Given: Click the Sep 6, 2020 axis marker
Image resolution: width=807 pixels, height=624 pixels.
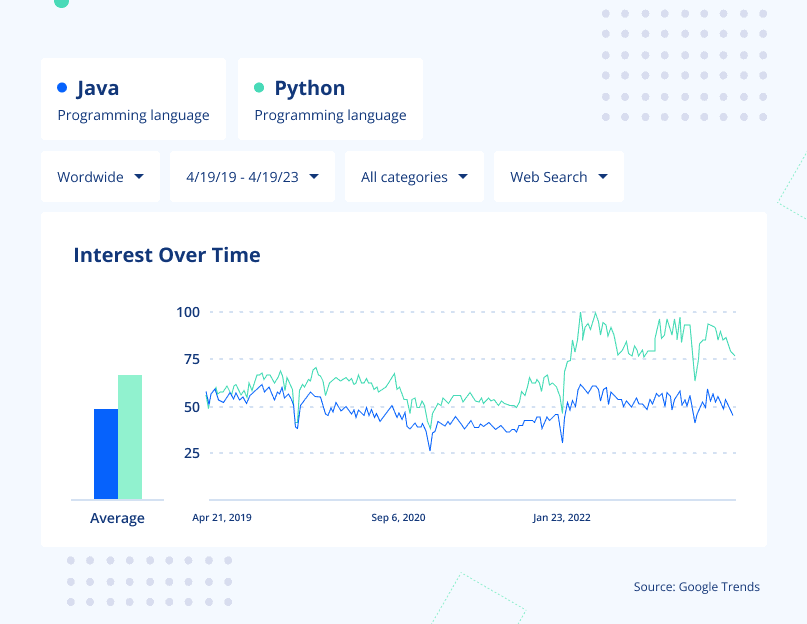Looking at the screenshot, I should point(398,518).
